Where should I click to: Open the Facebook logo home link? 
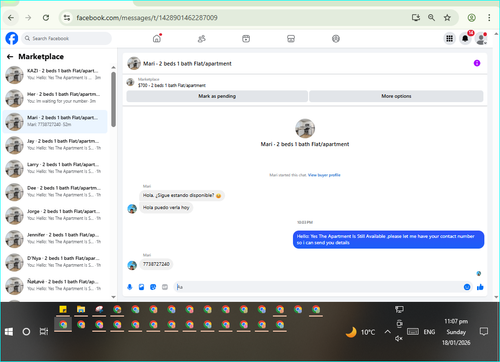[x=12, y=38]
